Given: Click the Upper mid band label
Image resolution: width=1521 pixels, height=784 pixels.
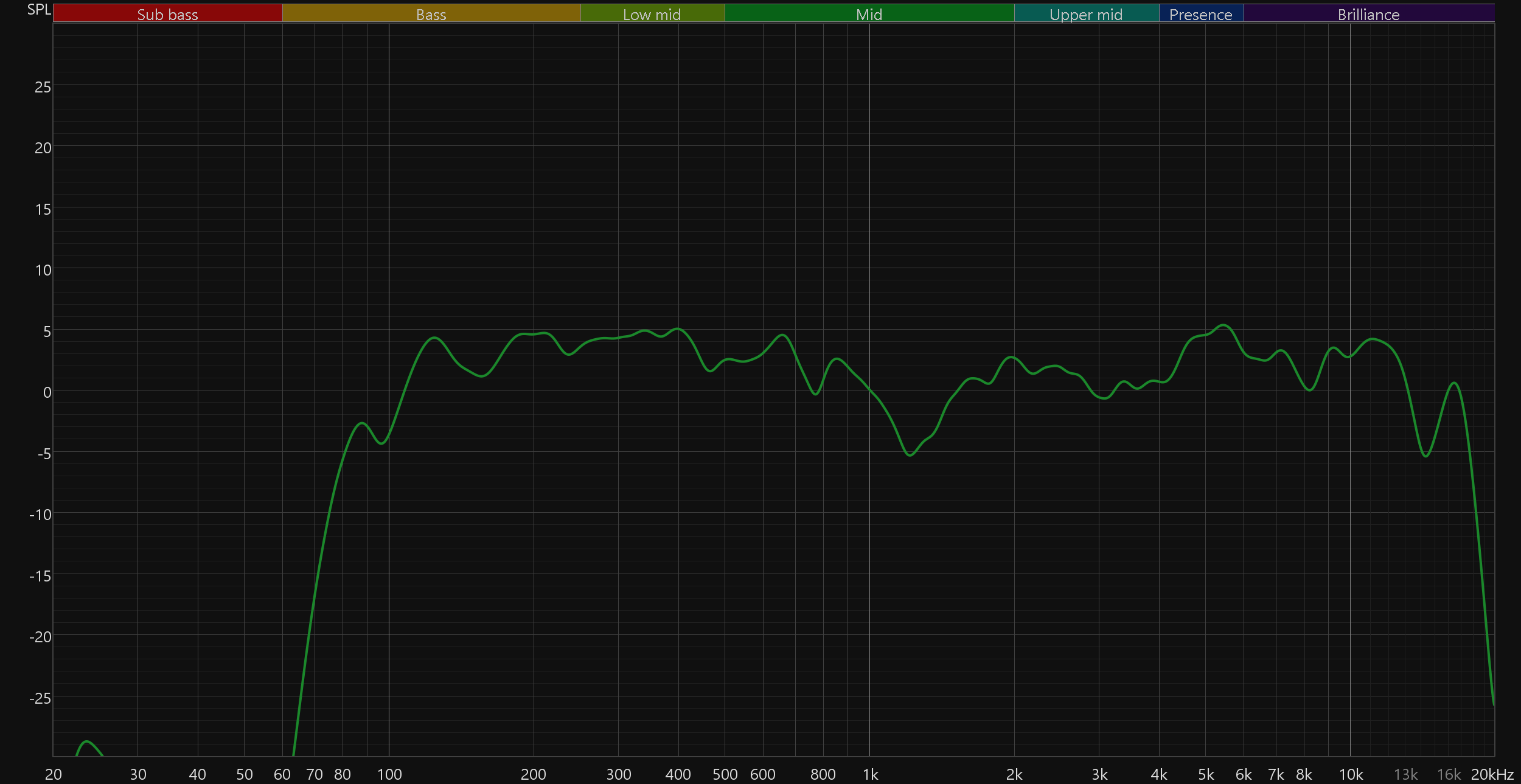Looking at the screenshot, I should coord(1086,14).
